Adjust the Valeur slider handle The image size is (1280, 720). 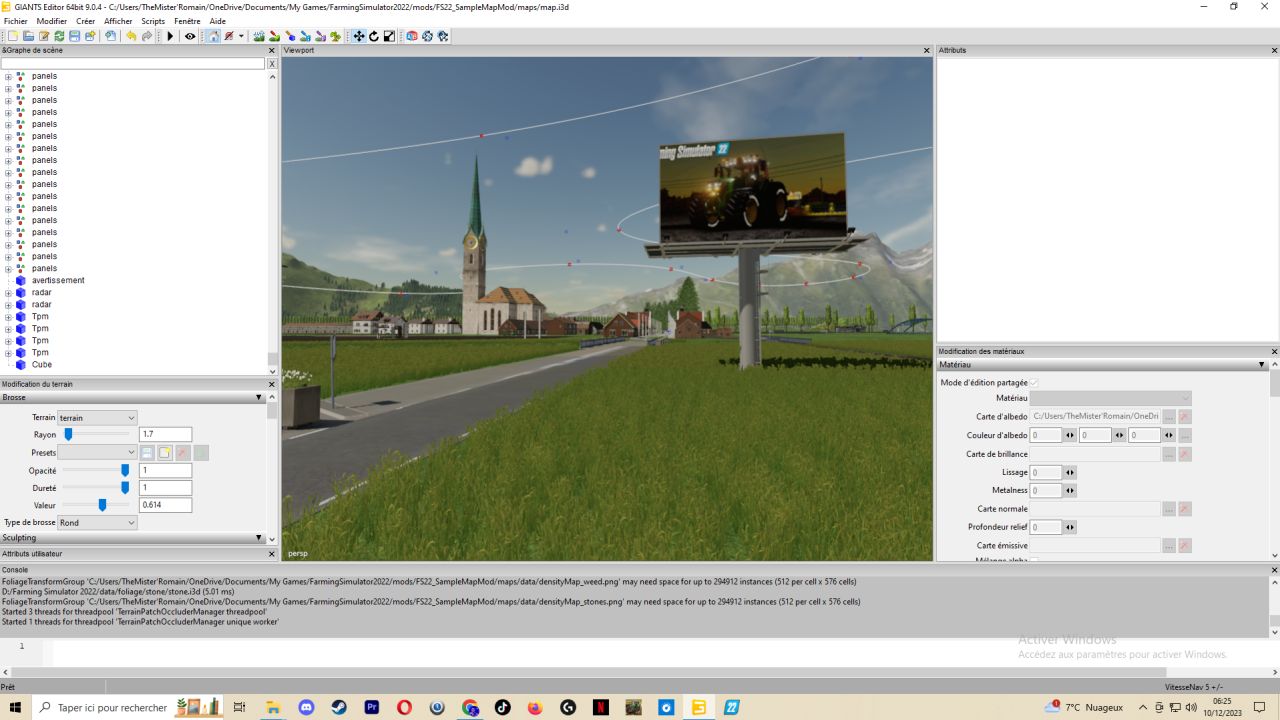point(102,505)
